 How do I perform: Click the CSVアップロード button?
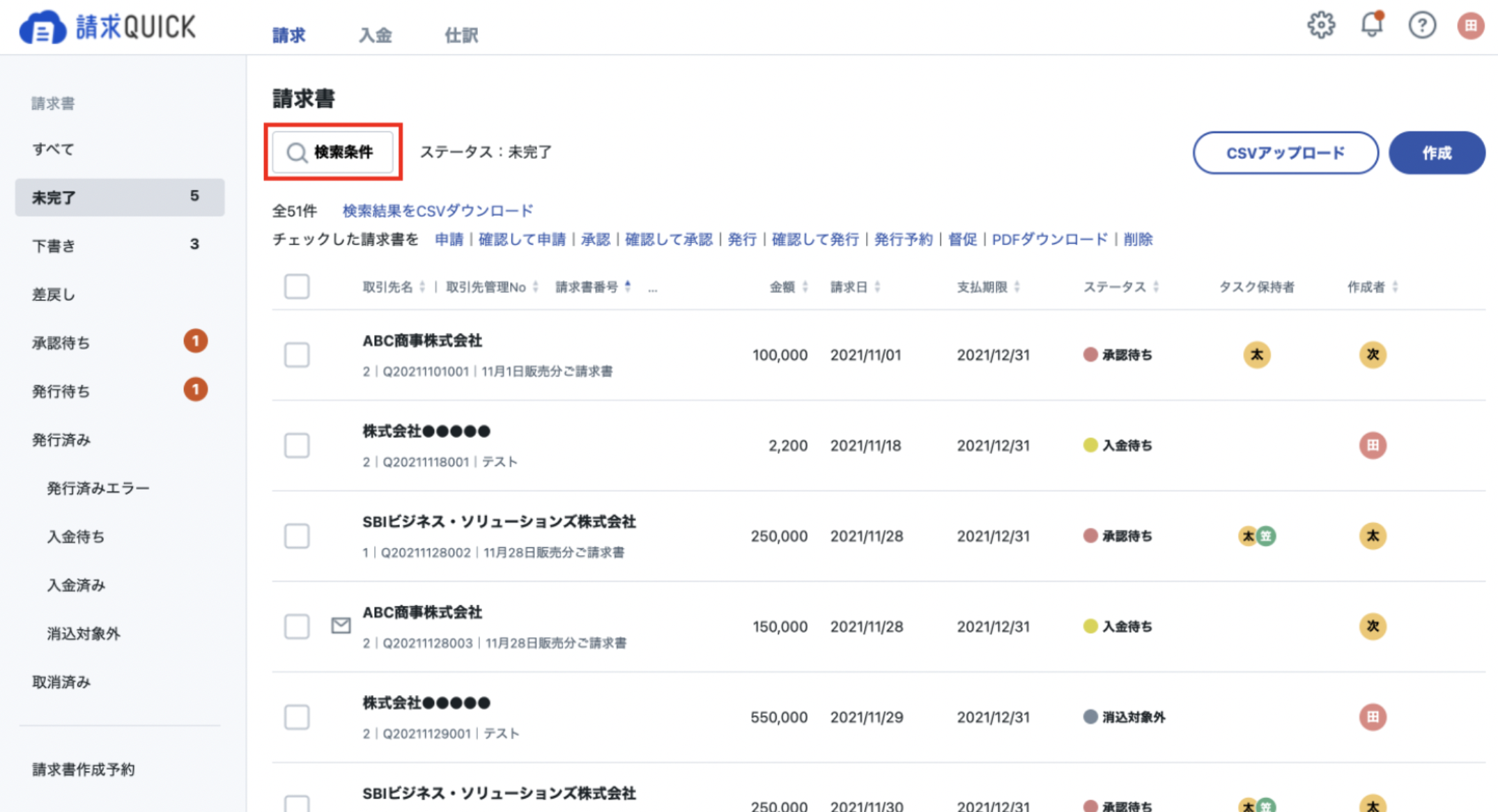point(1285,153)
